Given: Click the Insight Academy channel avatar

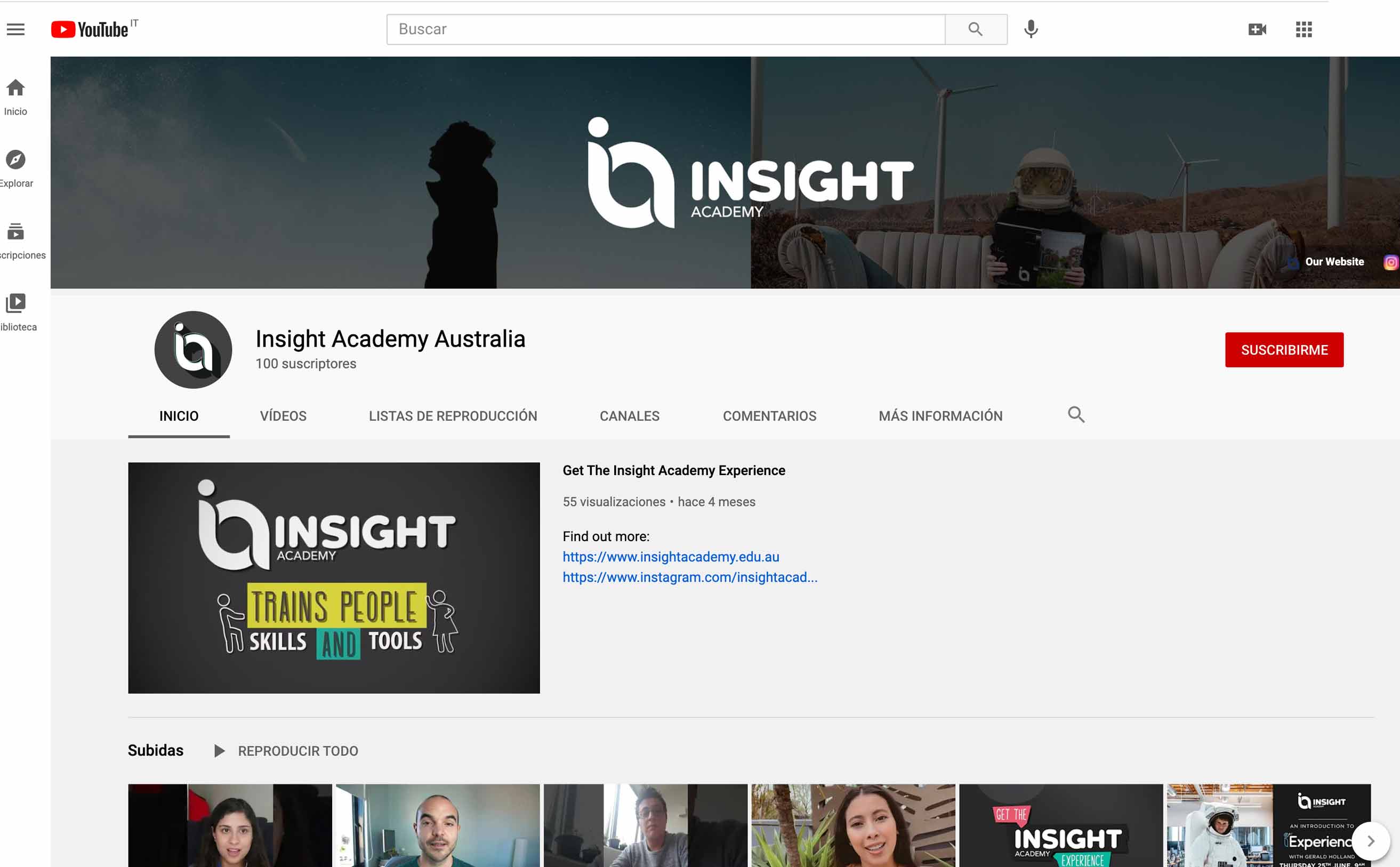Looking at the screenshot, I should 193,350.
